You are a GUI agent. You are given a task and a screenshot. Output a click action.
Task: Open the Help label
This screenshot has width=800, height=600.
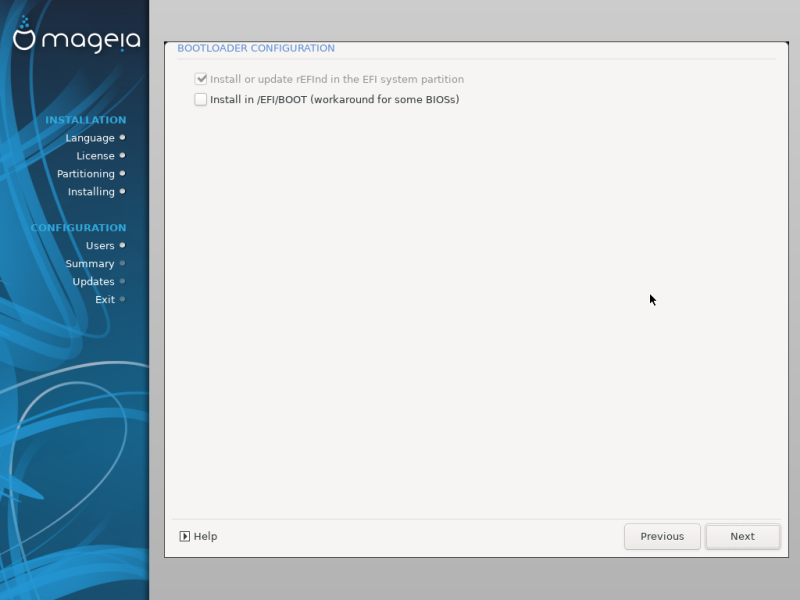(206, 536)
